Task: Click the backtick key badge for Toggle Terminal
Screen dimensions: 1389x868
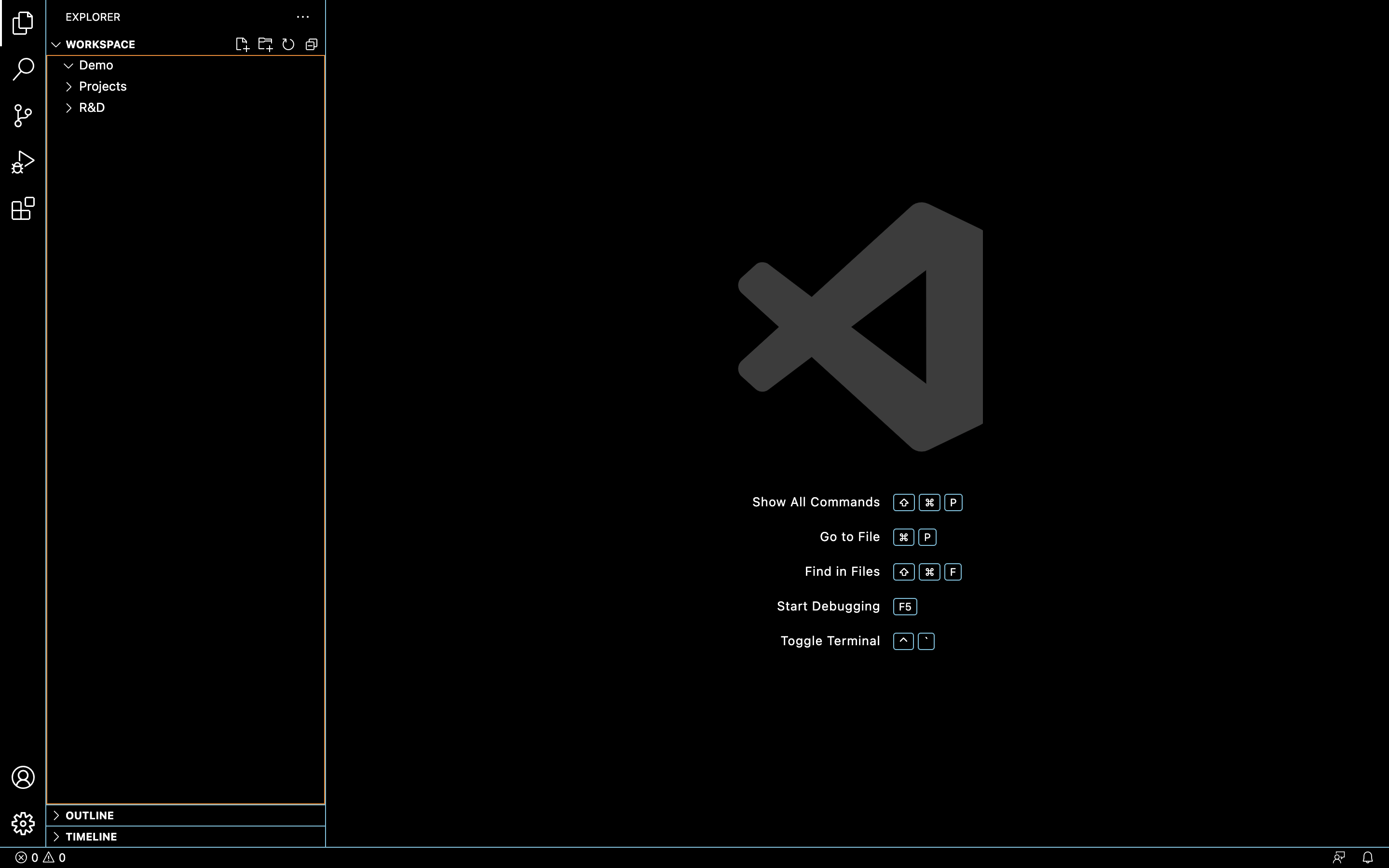Action: click(926, 641)
